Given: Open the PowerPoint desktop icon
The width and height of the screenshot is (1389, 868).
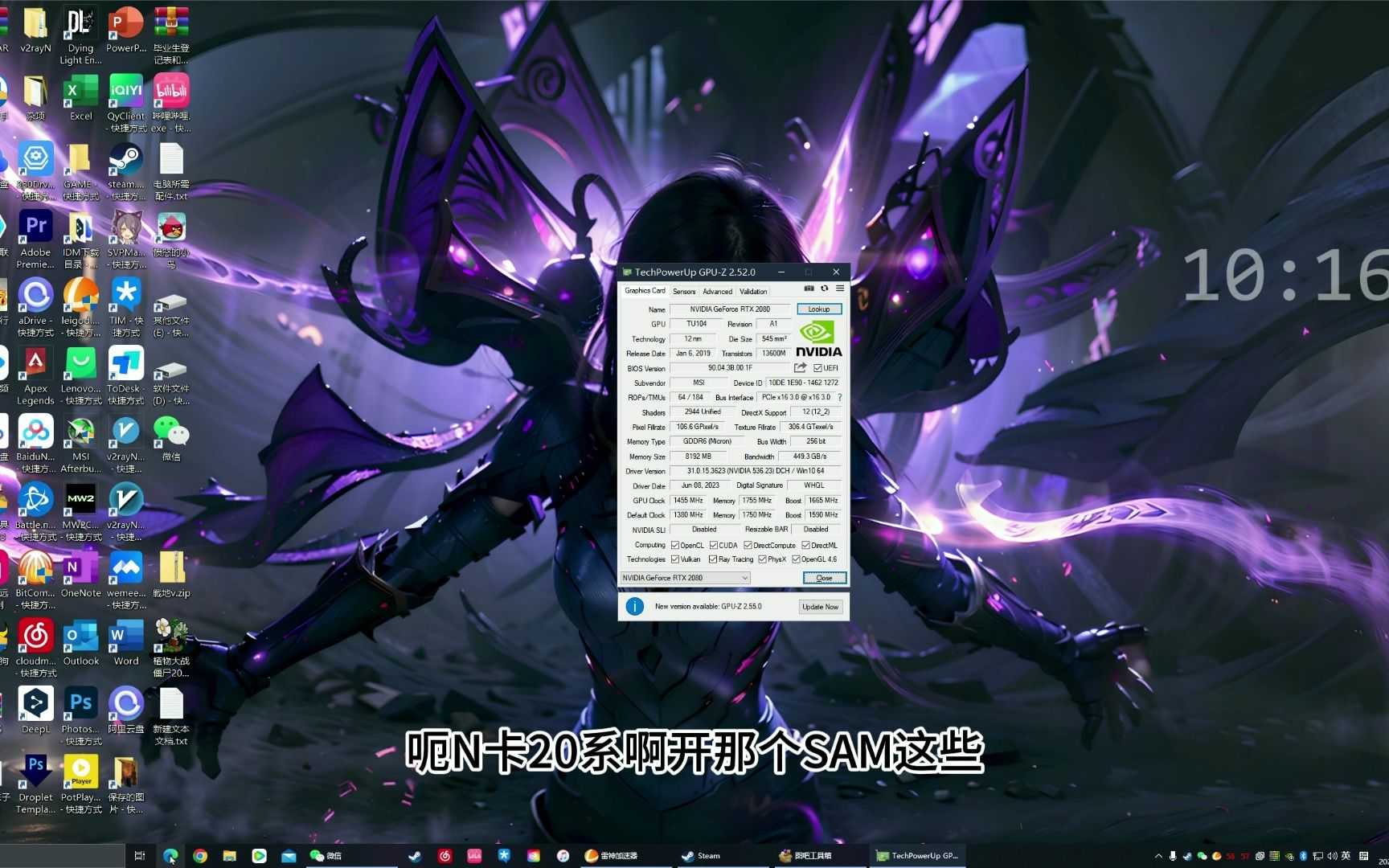Looking at the screenshot, I should 126,29.
